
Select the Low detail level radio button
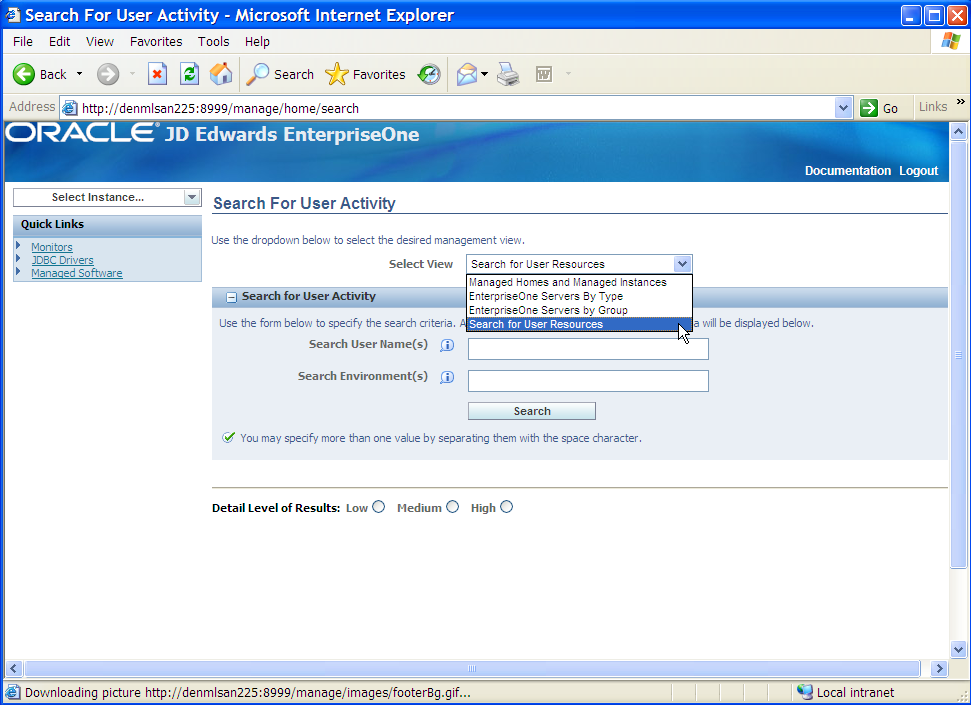click(x=379, y=507)
